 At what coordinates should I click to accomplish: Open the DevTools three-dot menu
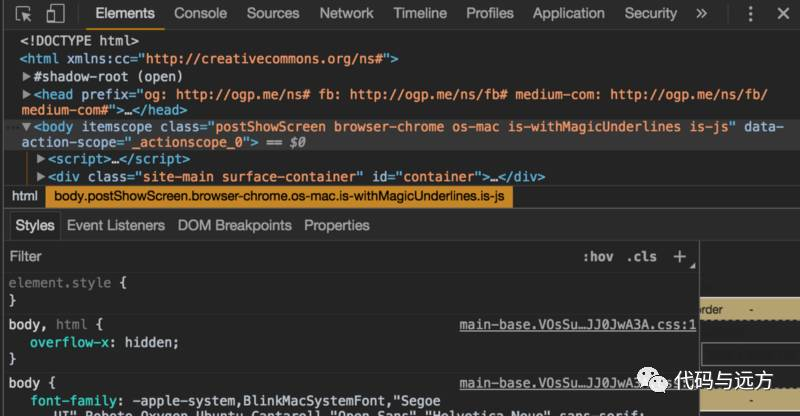point(750,14)
